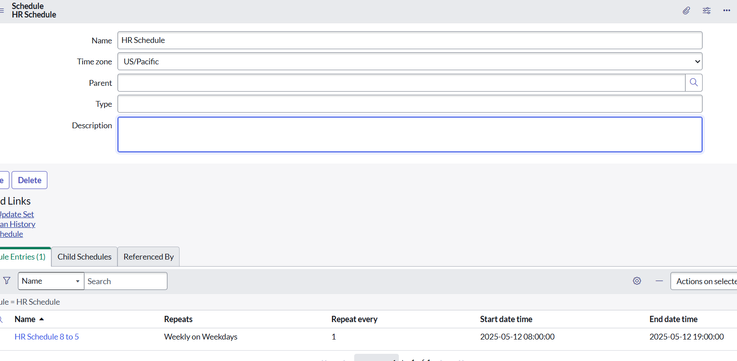Open Actions on selected rows dropdown

click(704, 281)
